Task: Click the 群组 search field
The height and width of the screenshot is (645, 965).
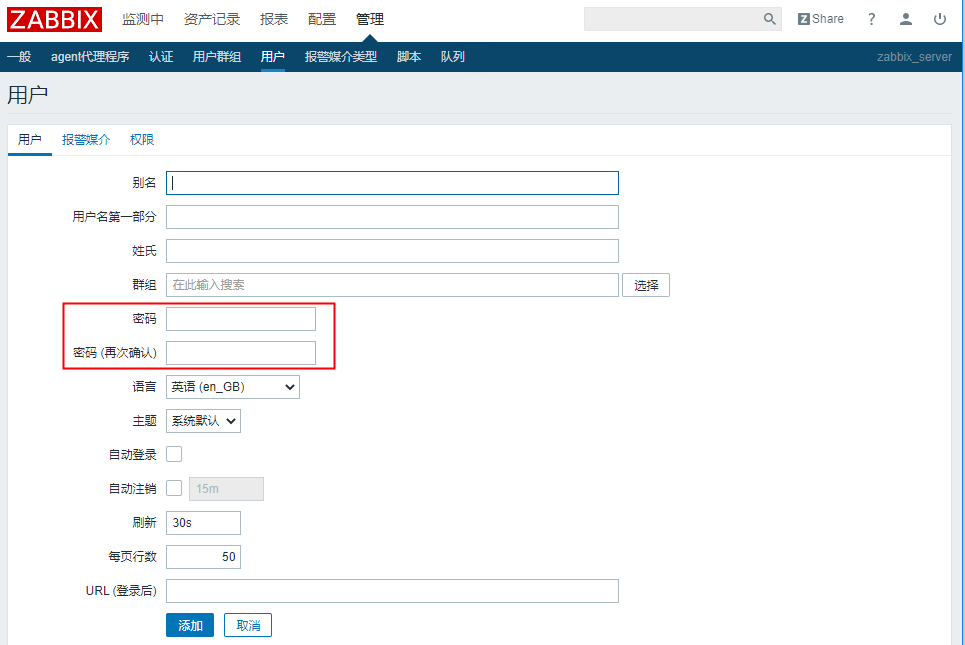Action: tap(392, 285)
